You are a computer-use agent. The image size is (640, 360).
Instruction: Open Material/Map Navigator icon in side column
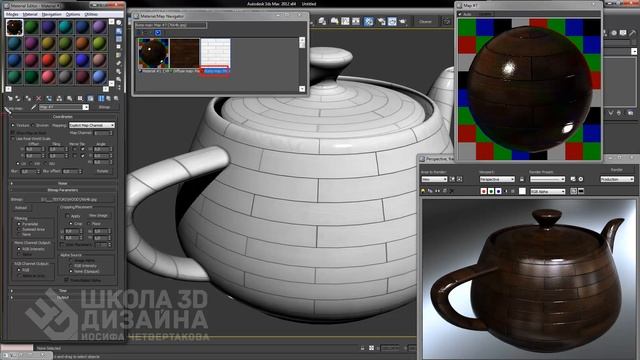pos(119,88)
